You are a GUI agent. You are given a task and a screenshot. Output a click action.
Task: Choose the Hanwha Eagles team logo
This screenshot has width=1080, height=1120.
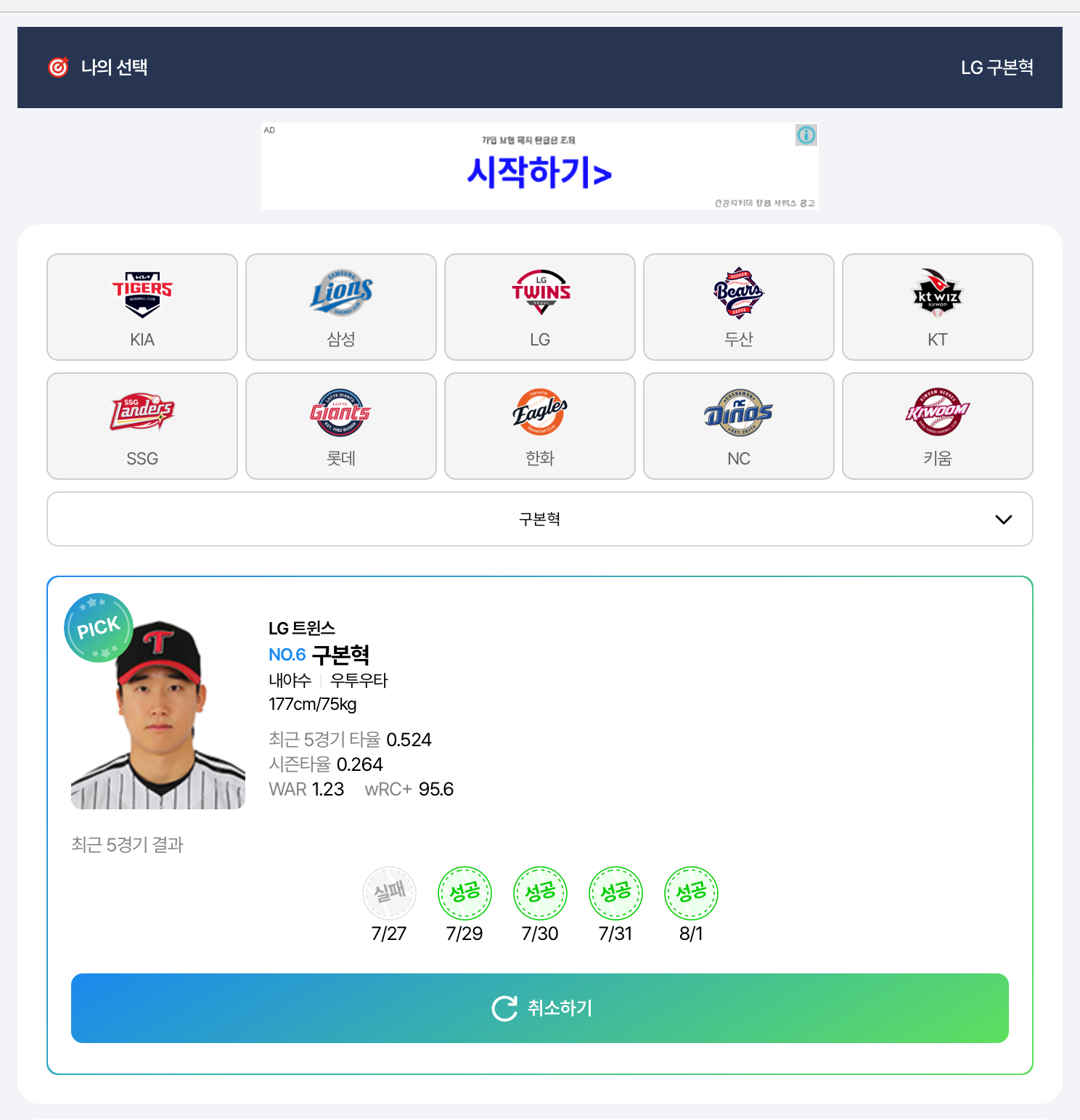540,412
